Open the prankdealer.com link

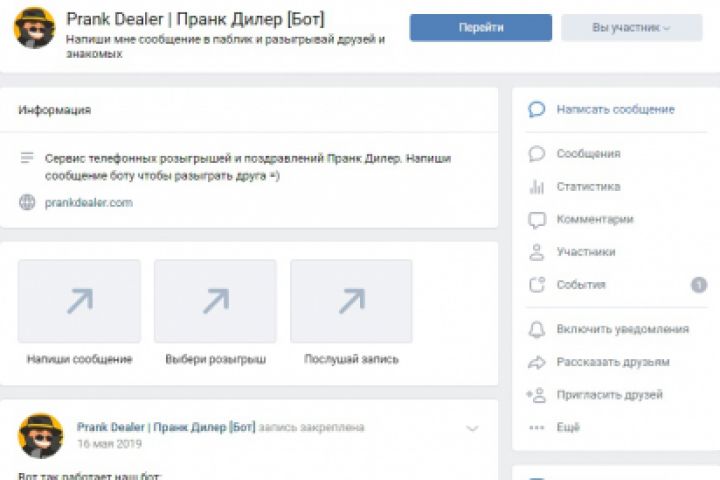[x=89, y=203]
